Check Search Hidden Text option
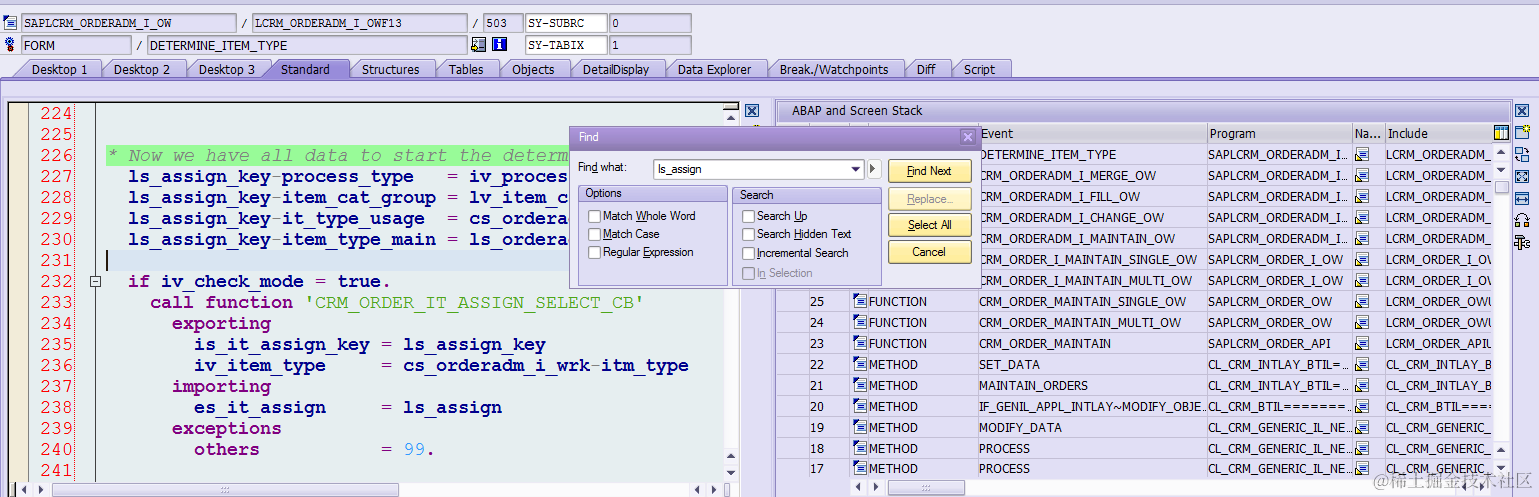This screenshot has height=497, width=1539. click(749, 234)
